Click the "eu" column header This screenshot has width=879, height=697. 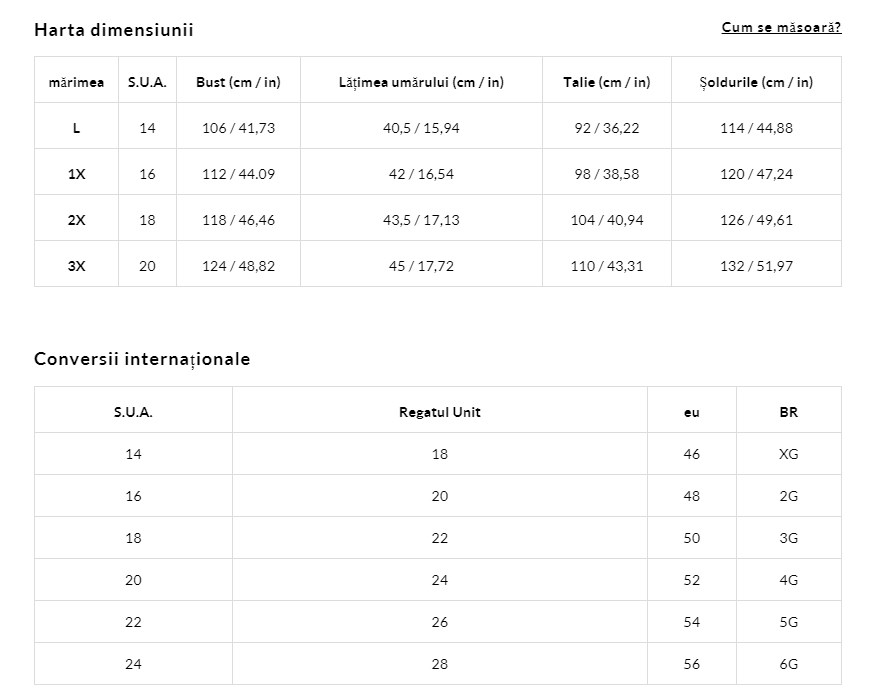click(692, 412)
